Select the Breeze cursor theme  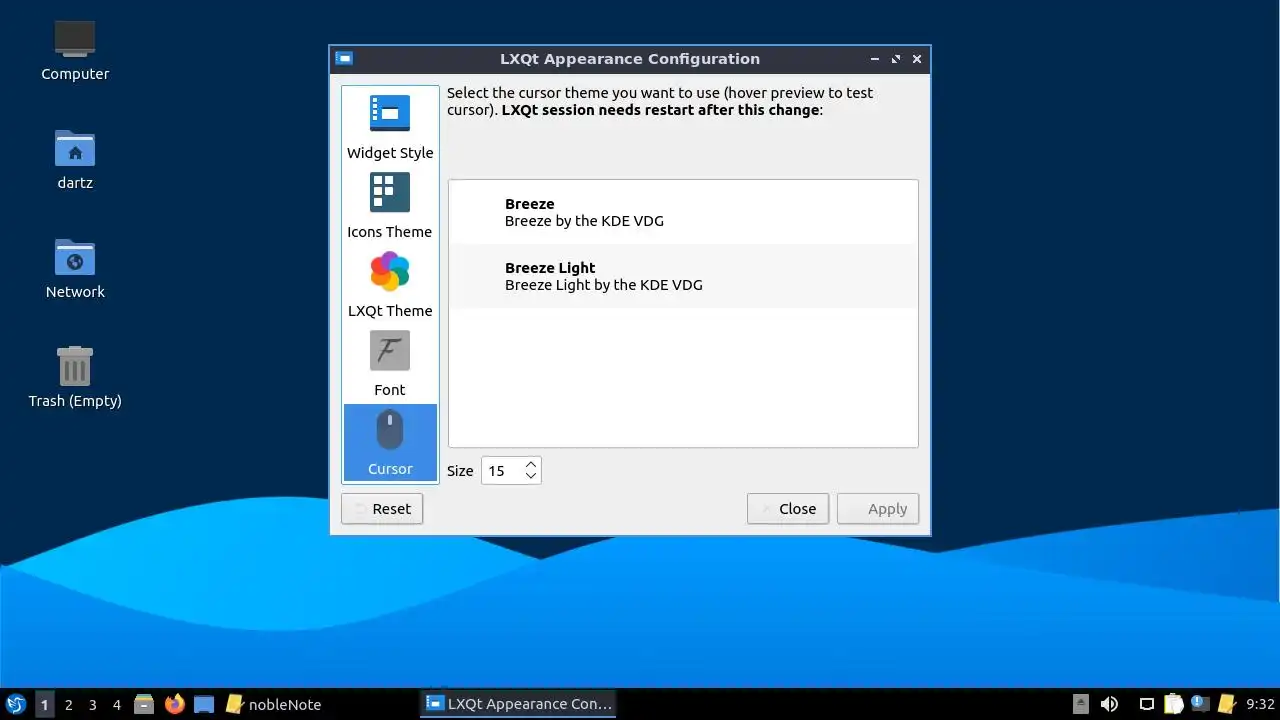click(x=683, y=212)
